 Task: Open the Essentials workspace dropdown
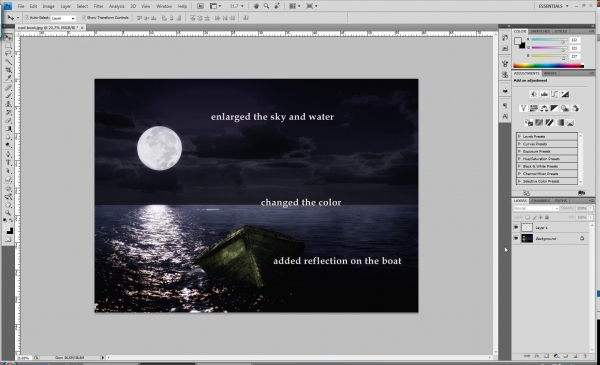[553, 6]
